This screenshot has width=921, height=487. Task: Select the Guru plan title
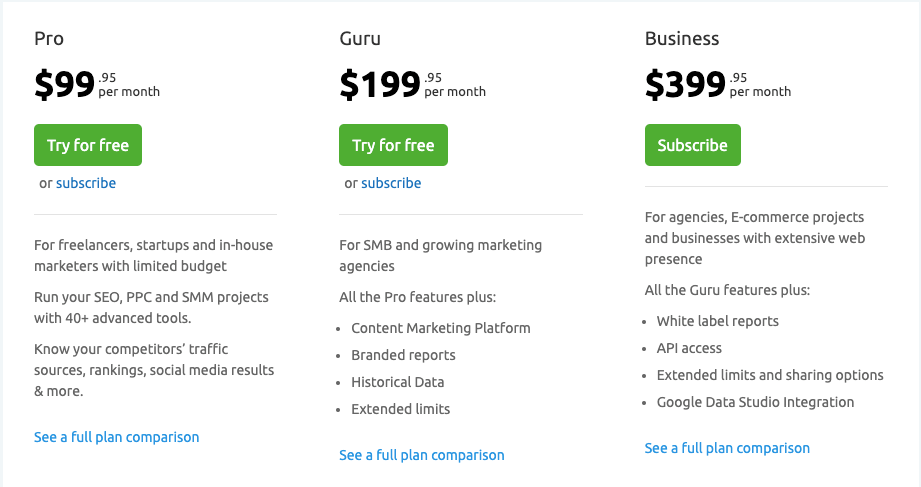[x=360, y=40]
